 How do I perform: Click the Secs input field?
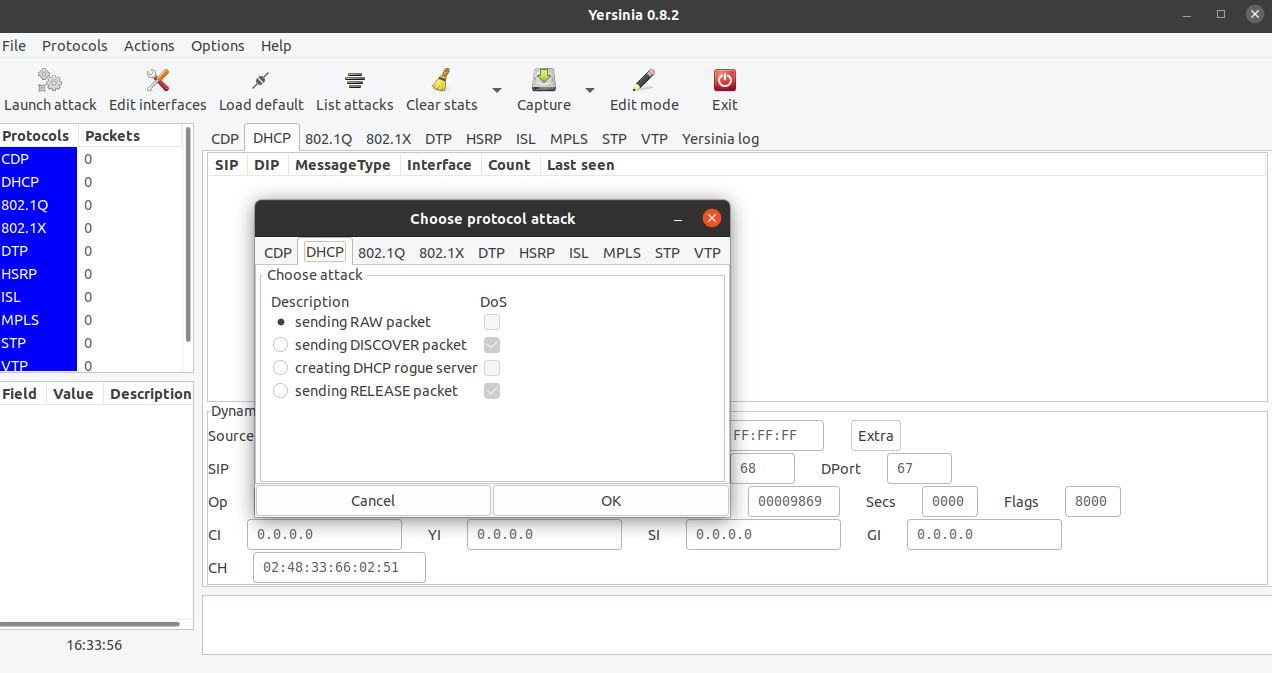pos(948,502)
